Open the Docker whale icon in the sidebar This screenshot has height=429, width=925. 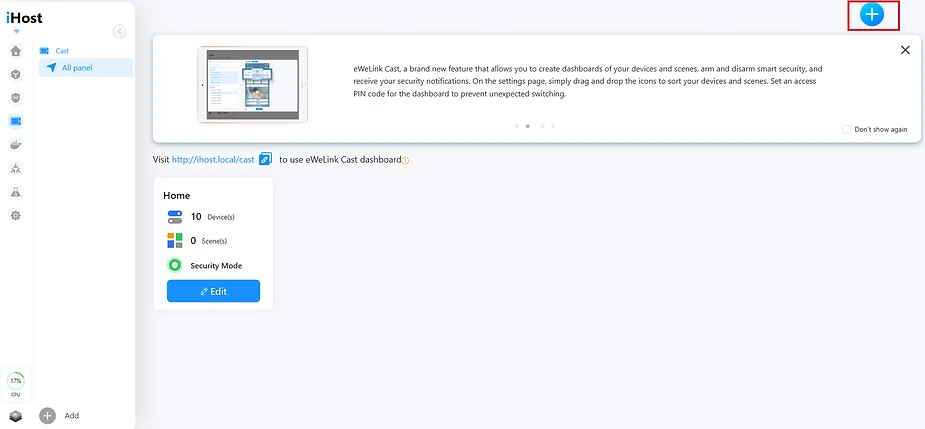tap(15, 145)
